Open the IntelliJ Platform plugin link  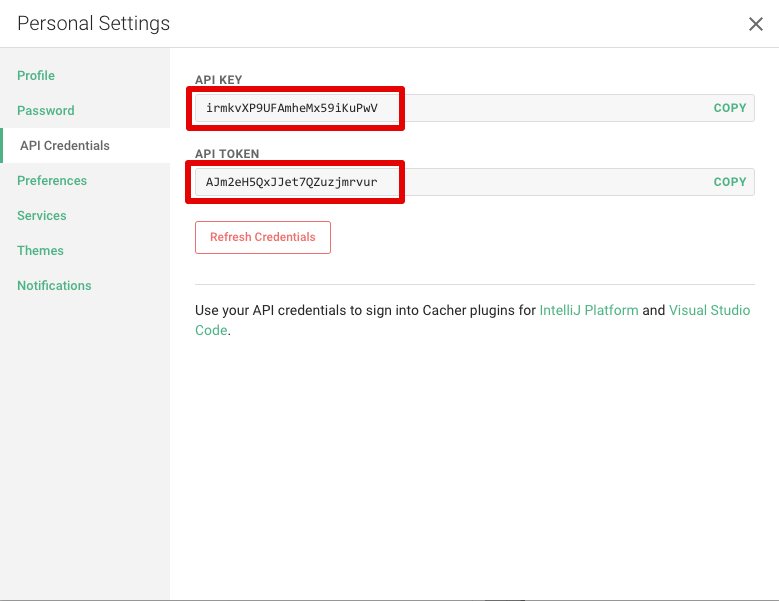pyautogui.click(x=588, y=311)
